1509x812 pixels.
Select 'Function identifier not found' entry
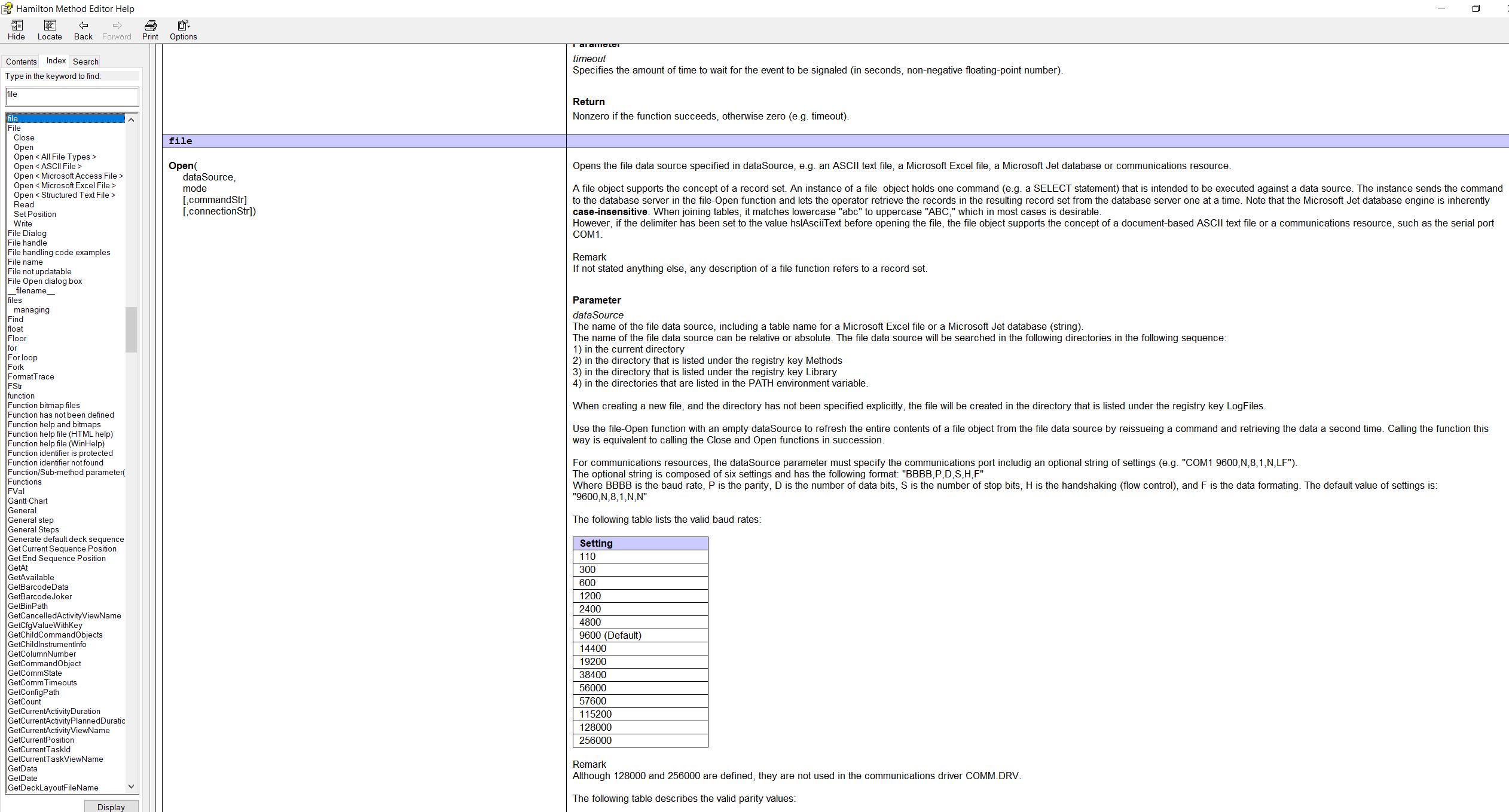click(x=55, y=462)
